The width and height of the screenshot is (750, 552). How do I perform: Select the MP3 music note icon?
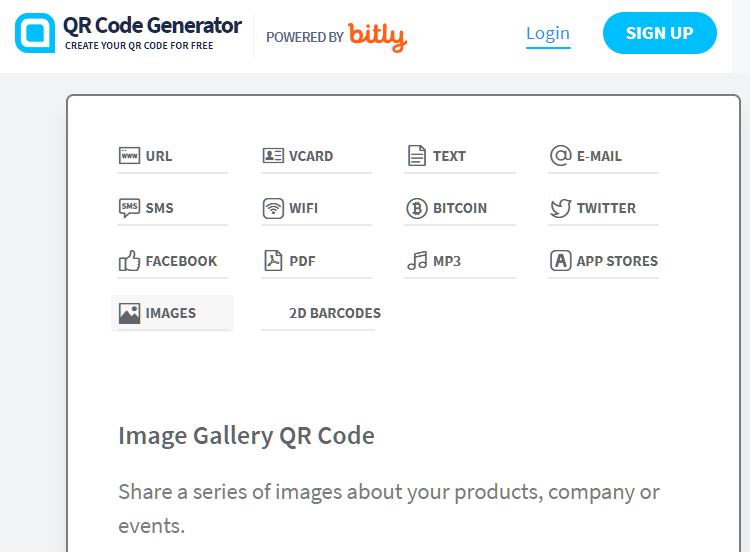coord(417,261)
